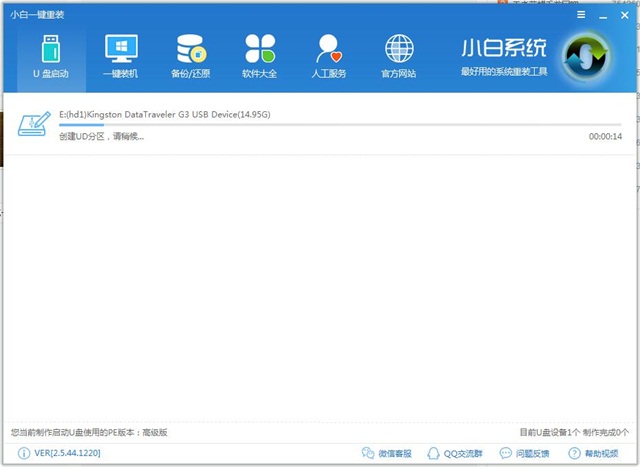
Task: Click the USB drive write icon
Action: (34, 124)
